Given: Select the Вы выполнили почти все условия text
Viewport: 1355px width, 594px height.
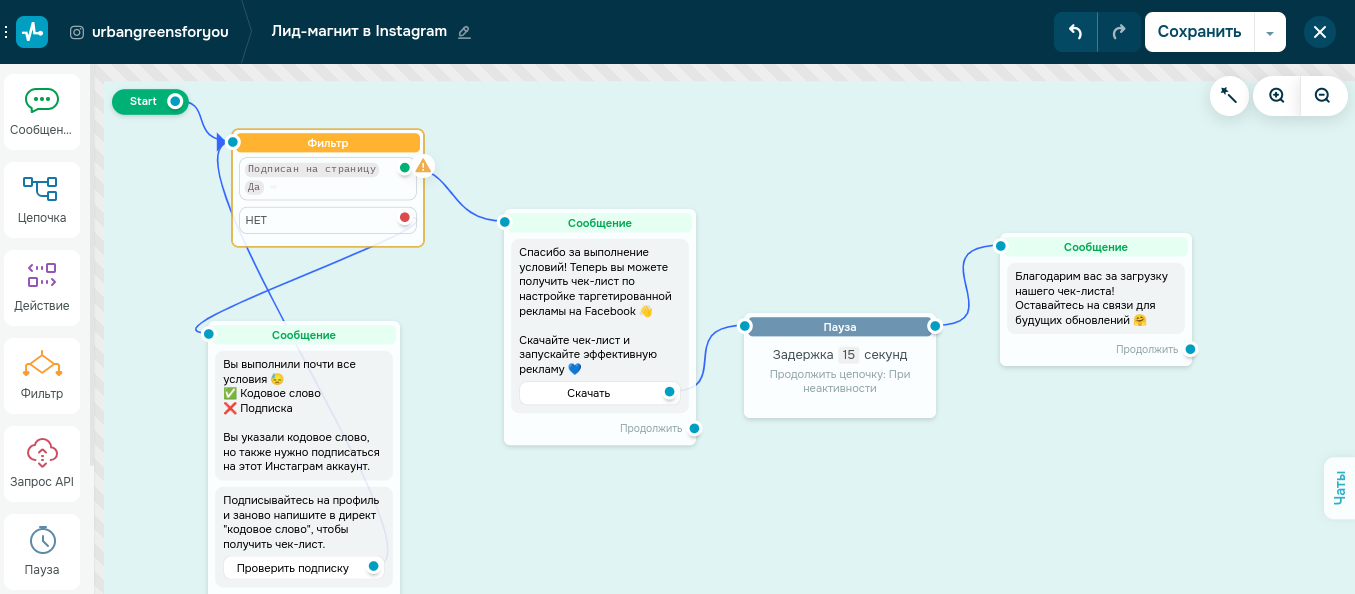Looking at the screenshot, I should 304,415.
